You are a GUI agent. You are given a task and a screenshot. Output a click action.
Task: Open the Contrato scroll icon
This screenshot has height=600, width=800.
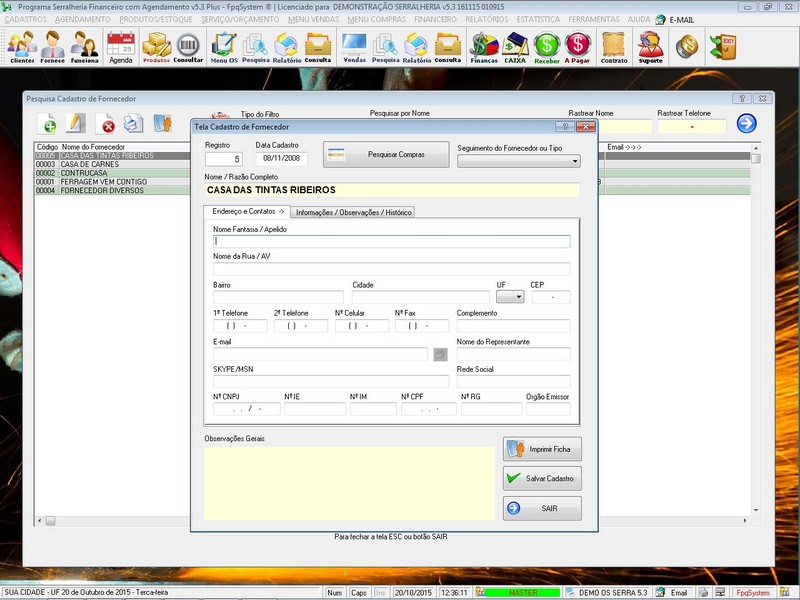click(614, 47)
